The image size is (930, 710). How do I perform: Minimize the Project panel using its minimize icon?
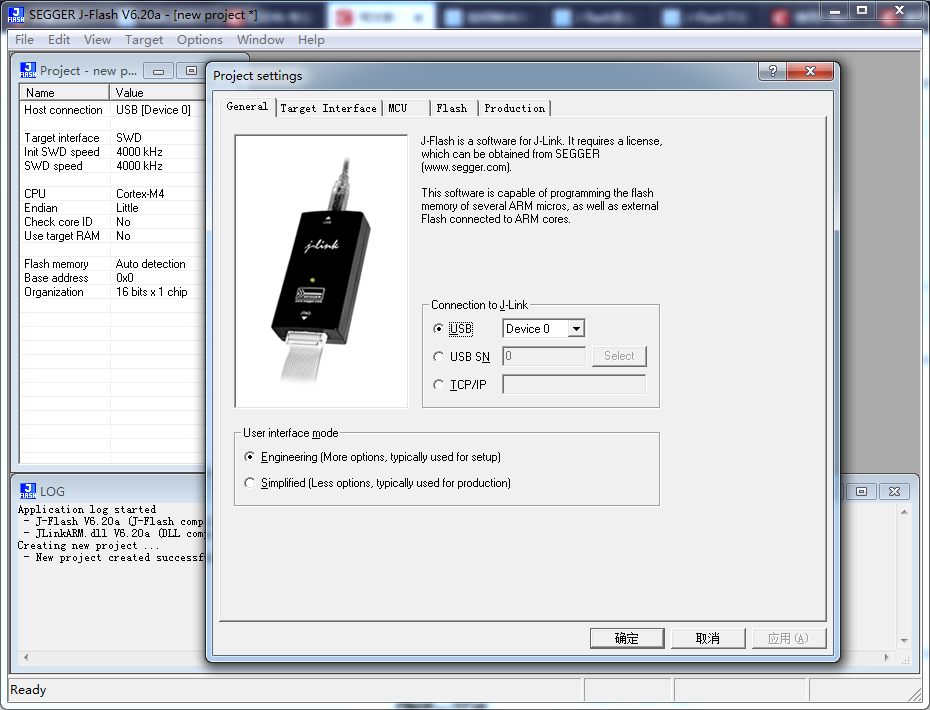click(158, 71)
